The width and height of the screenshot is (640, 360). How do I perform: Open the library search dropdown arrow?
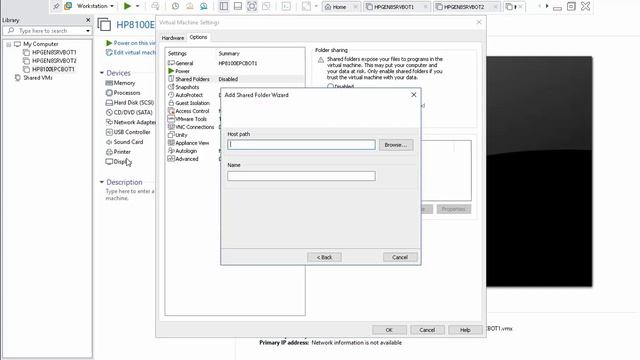tap(88, 31)
